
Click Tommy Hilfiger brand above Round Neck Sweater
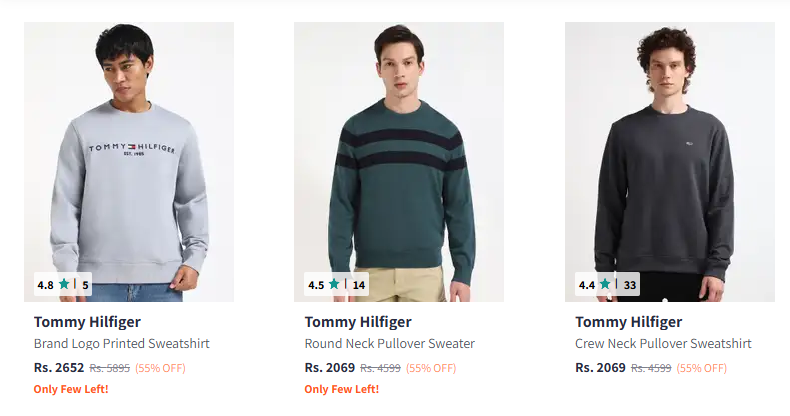(x=357, y=322)
